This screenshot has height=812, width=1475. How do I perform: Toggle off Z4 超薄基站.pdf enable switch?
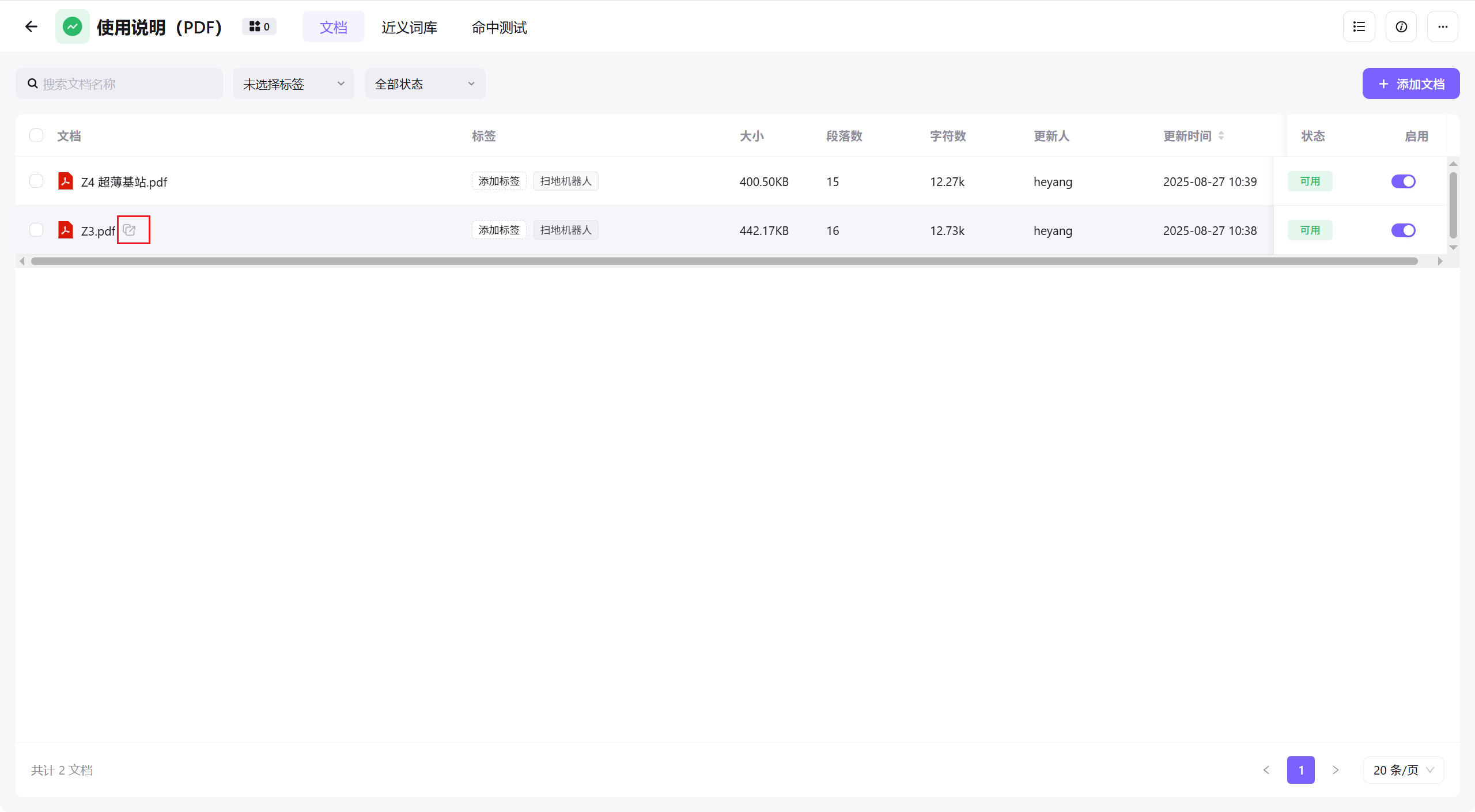pos(1403,181)
